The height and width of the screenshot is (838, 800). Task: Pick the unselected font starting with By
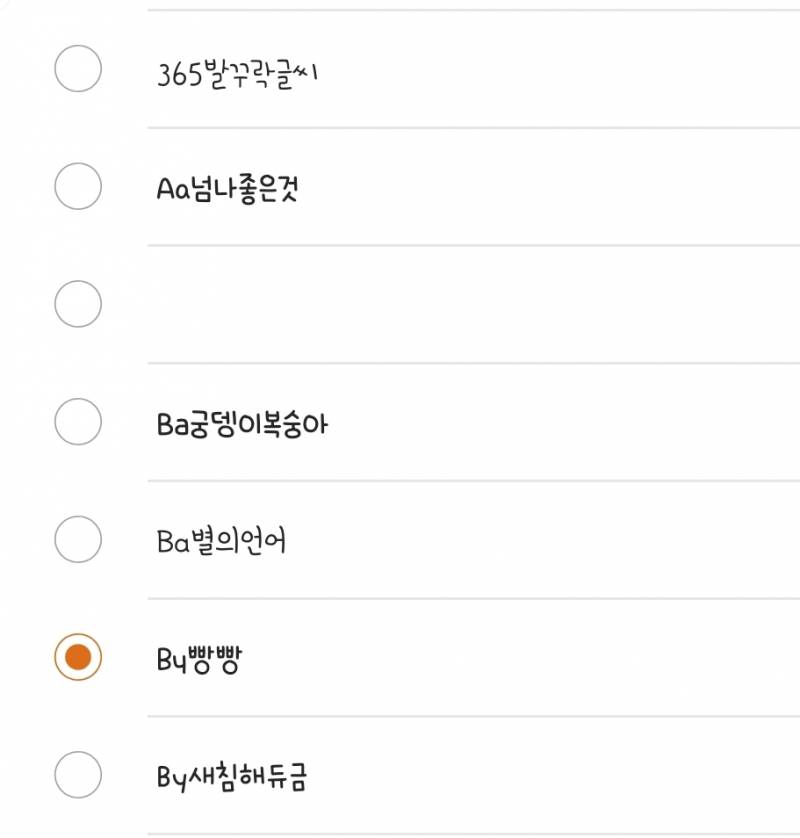77,775
